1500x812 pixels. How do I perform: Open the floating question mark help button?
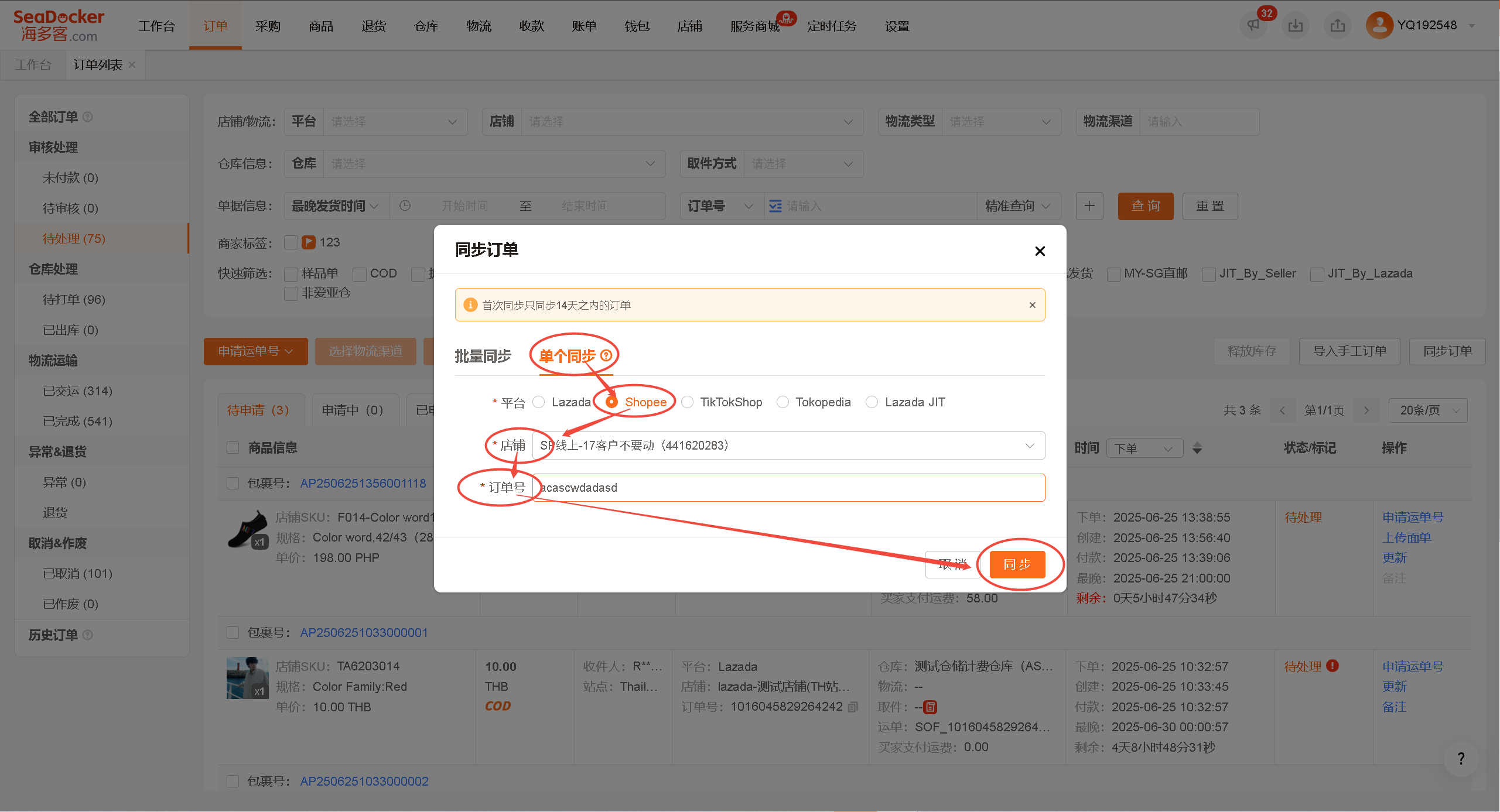click(x=1461, y=759)
